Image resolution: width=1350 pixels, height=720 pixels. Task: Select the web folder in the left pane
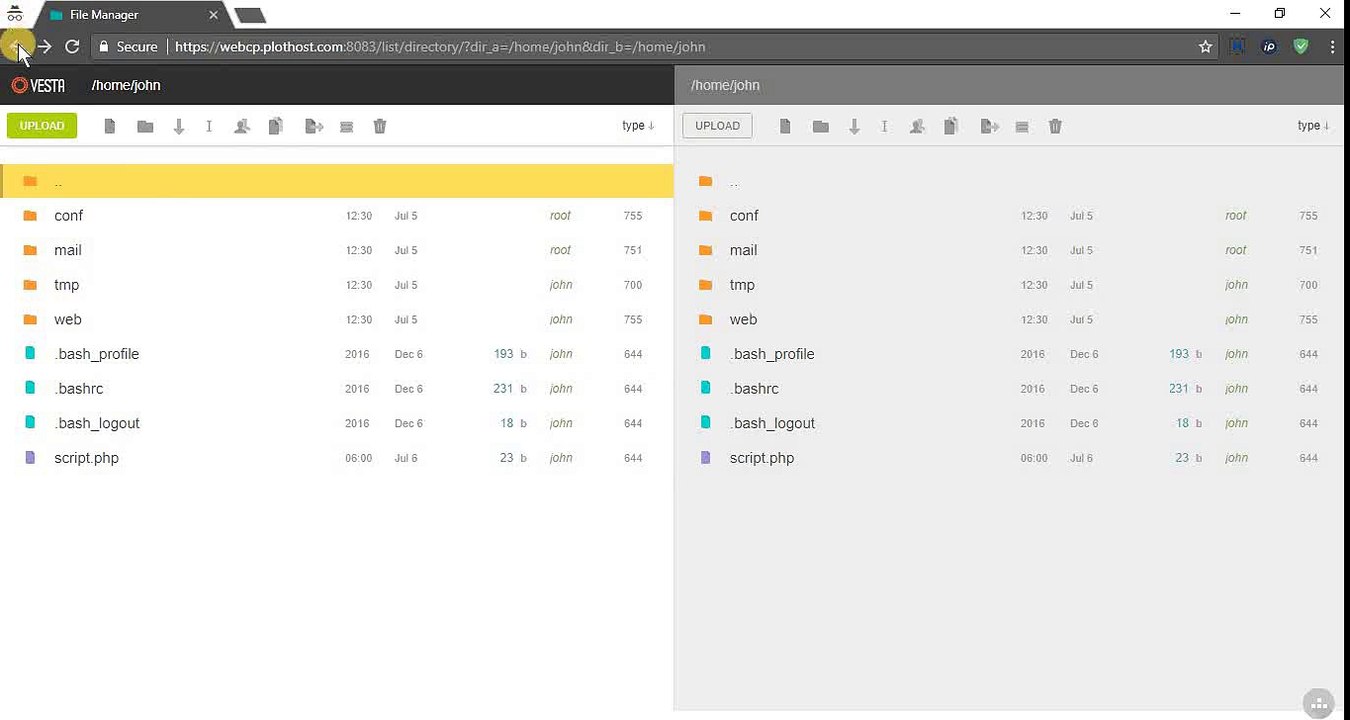tap(336, 319)
